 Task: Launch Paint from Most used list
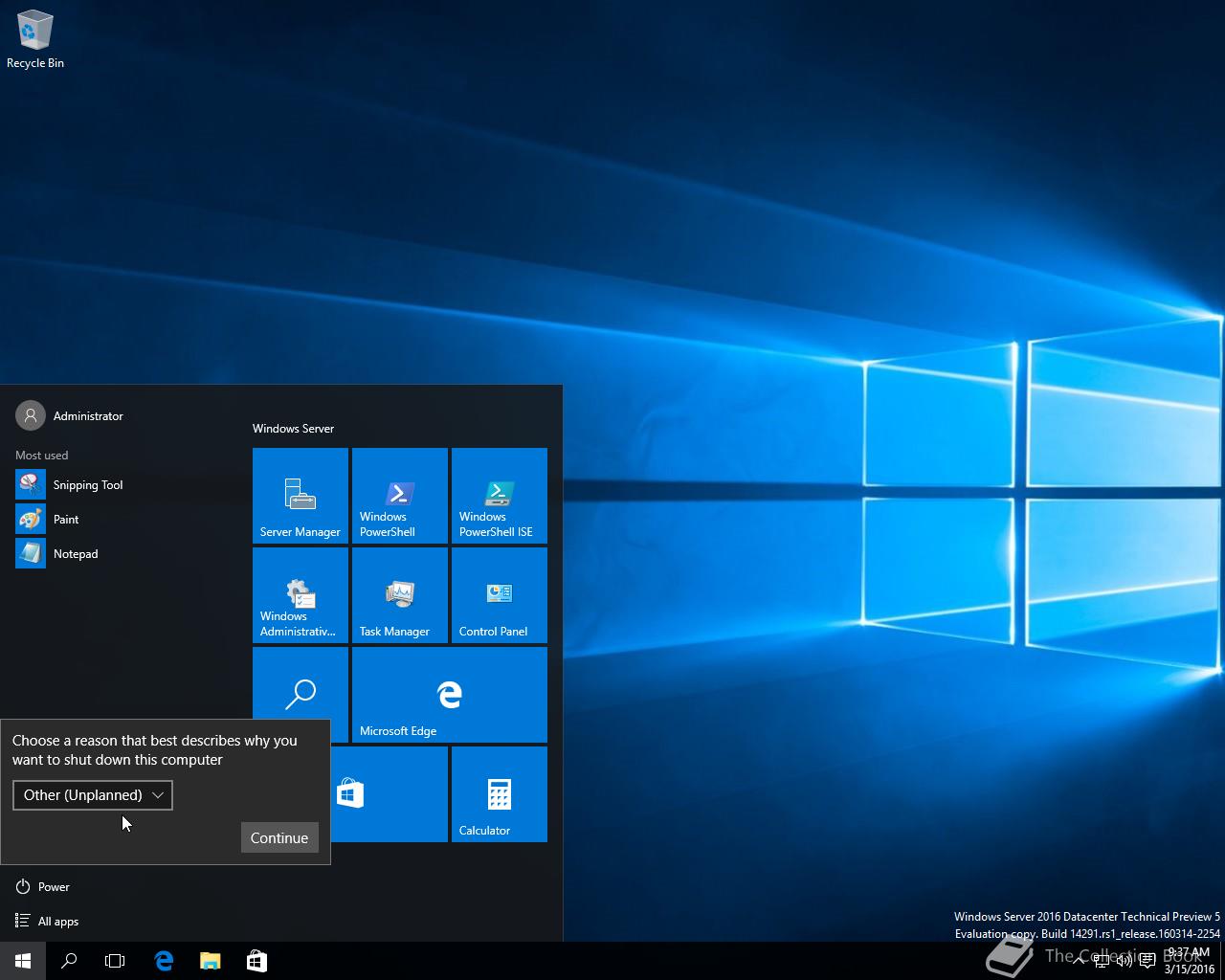pos(119,520)
